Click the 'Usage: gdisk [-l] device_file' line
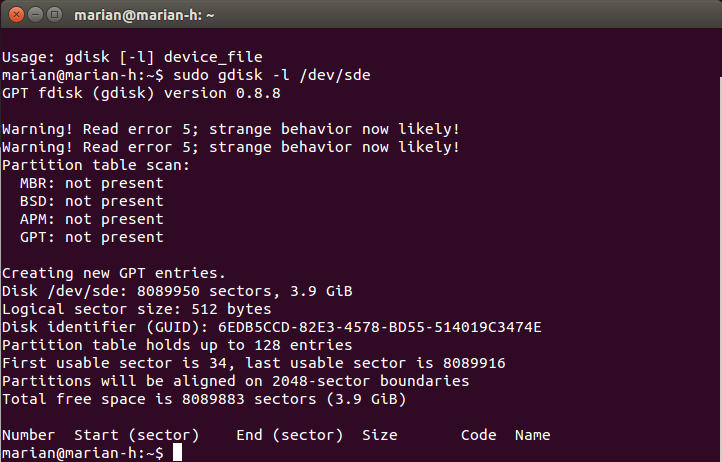Image resolution: width=722 pixels, height=462 pixels. point(132,57)
